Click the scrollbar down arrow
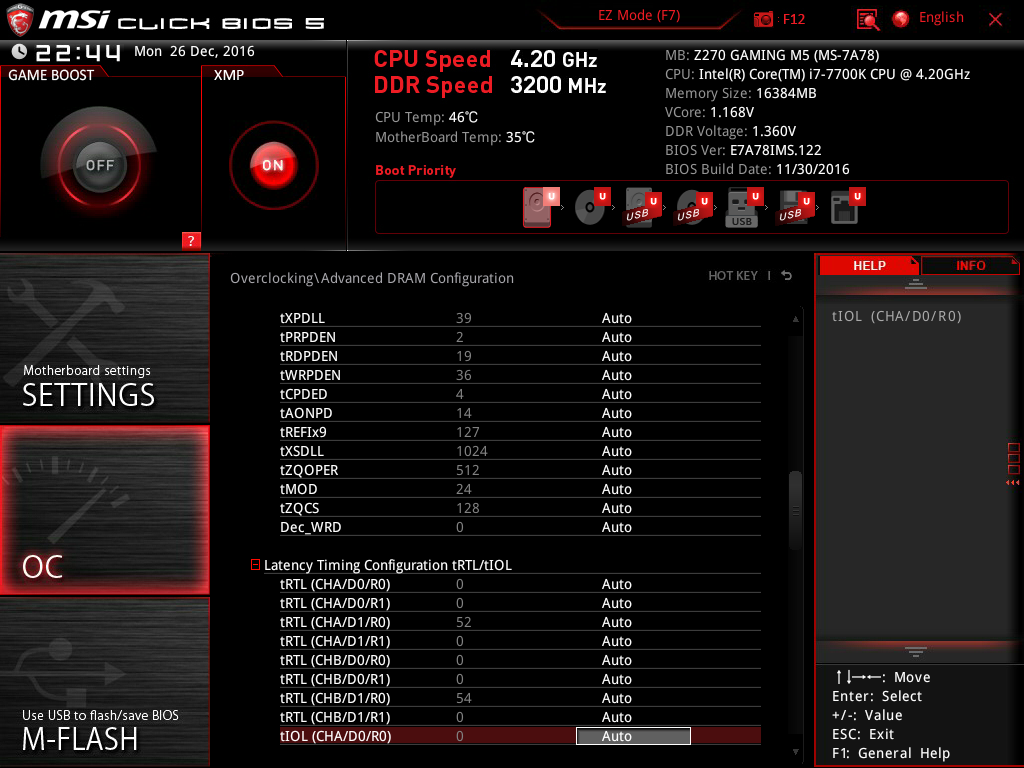The width and height of the screenshot is (1024, 768). click(795, 752)
